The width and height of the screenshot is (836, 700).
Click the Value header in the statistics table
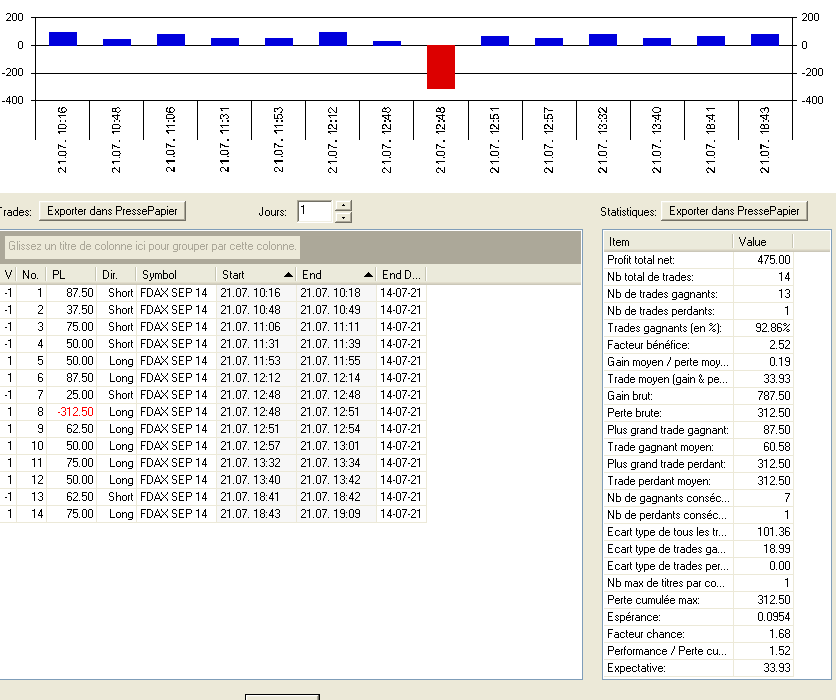click(x=762, y=241)
